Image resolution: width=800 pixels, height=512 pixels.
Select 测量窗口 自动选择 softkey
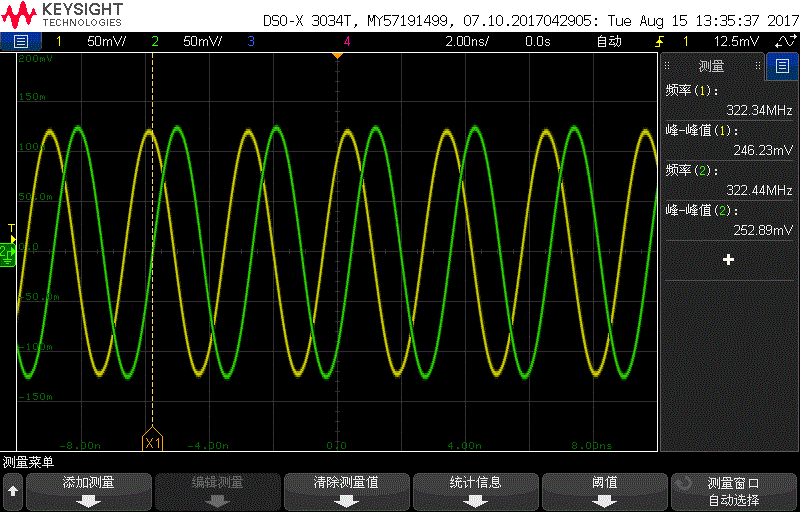point(734,491)
